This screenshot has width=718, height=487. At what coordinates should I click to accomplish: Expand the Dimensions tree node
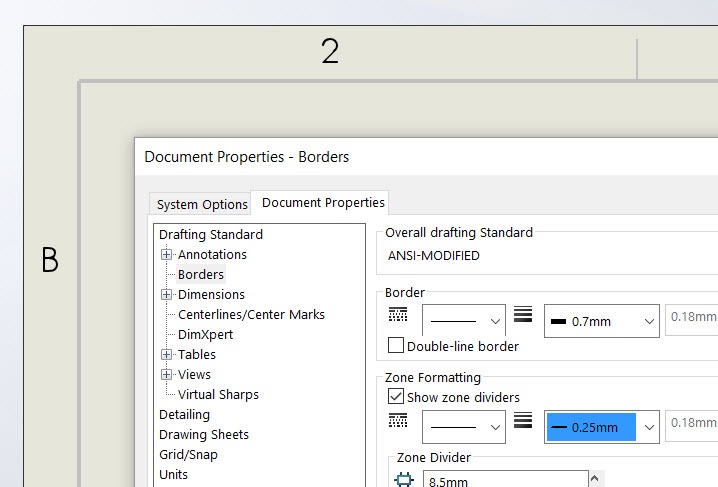click(x=167, y=294)
